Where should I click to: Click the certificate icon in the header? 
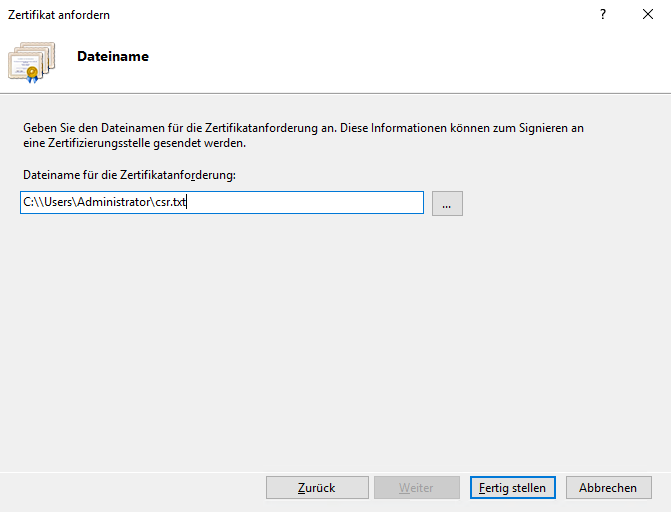(x=32, y=60)
